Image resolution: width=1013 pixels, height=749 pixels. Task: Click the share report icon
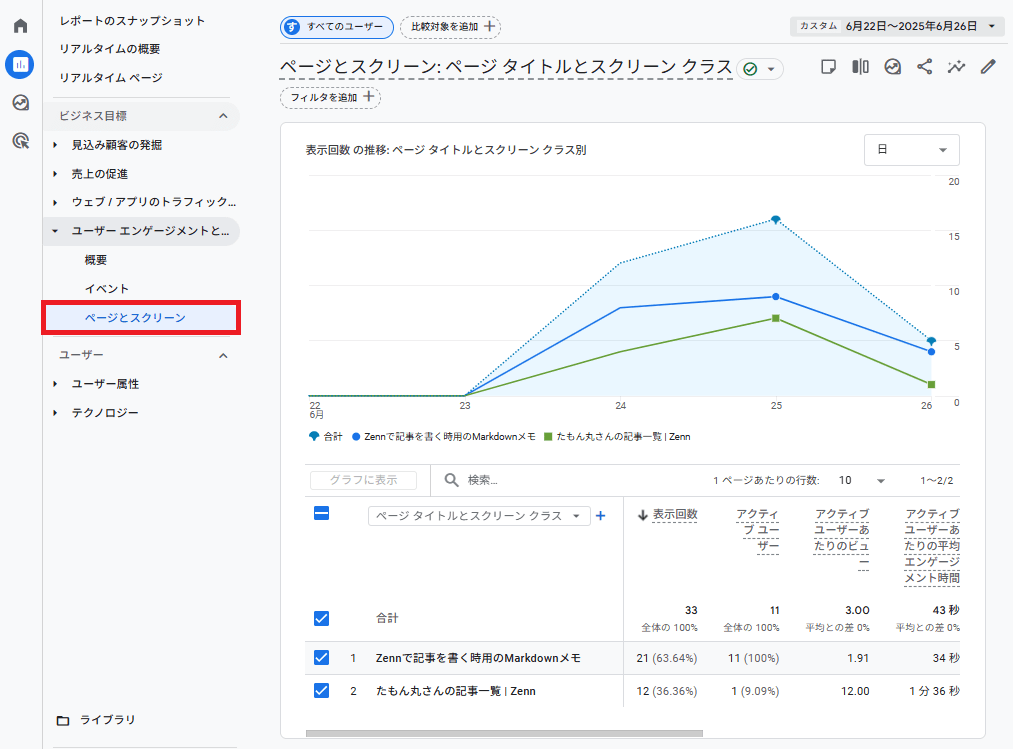tap(924, 67)
